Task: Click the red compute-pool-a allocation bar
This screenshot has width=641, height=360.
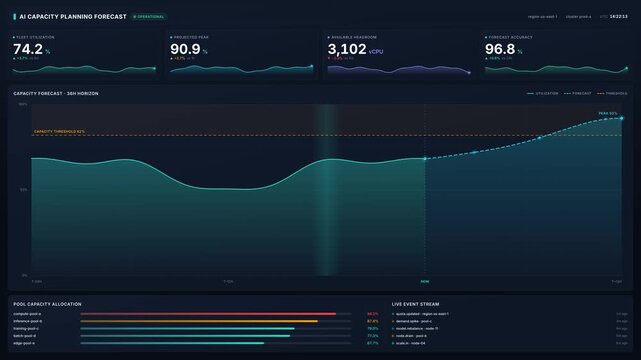Action: point(208,314)
